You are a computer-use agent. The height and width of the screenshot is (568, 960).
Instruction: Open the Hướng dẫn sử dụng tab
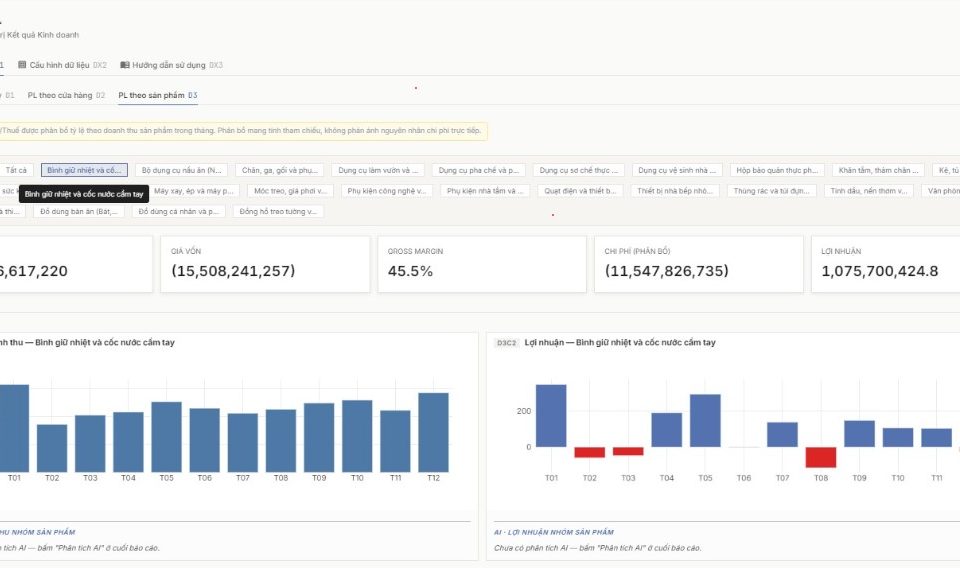pos(171,65)
